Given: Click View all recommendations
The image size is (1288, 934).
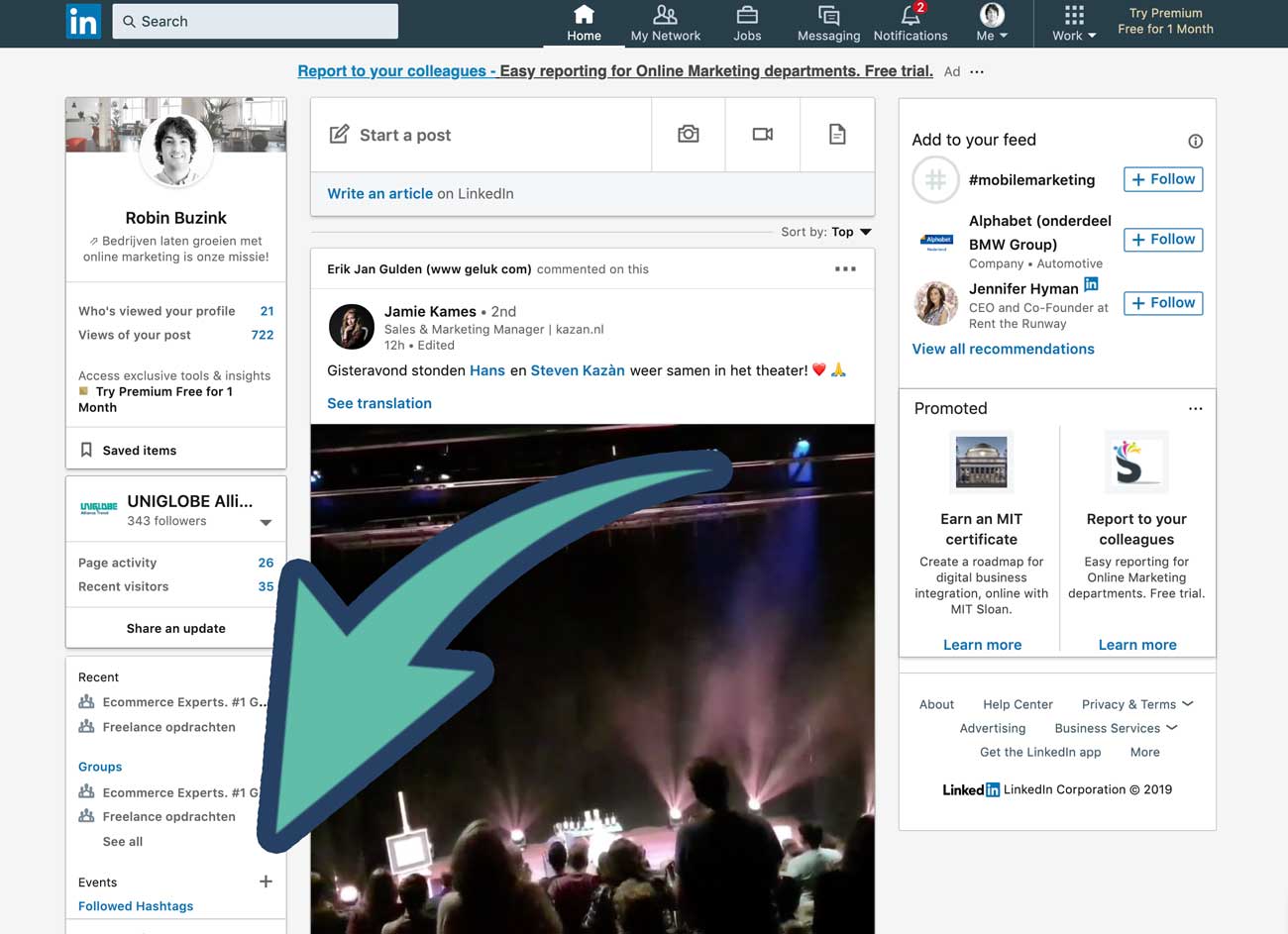Looking at the screenshot, I should pyautogui.click(x=1003, y=349).
